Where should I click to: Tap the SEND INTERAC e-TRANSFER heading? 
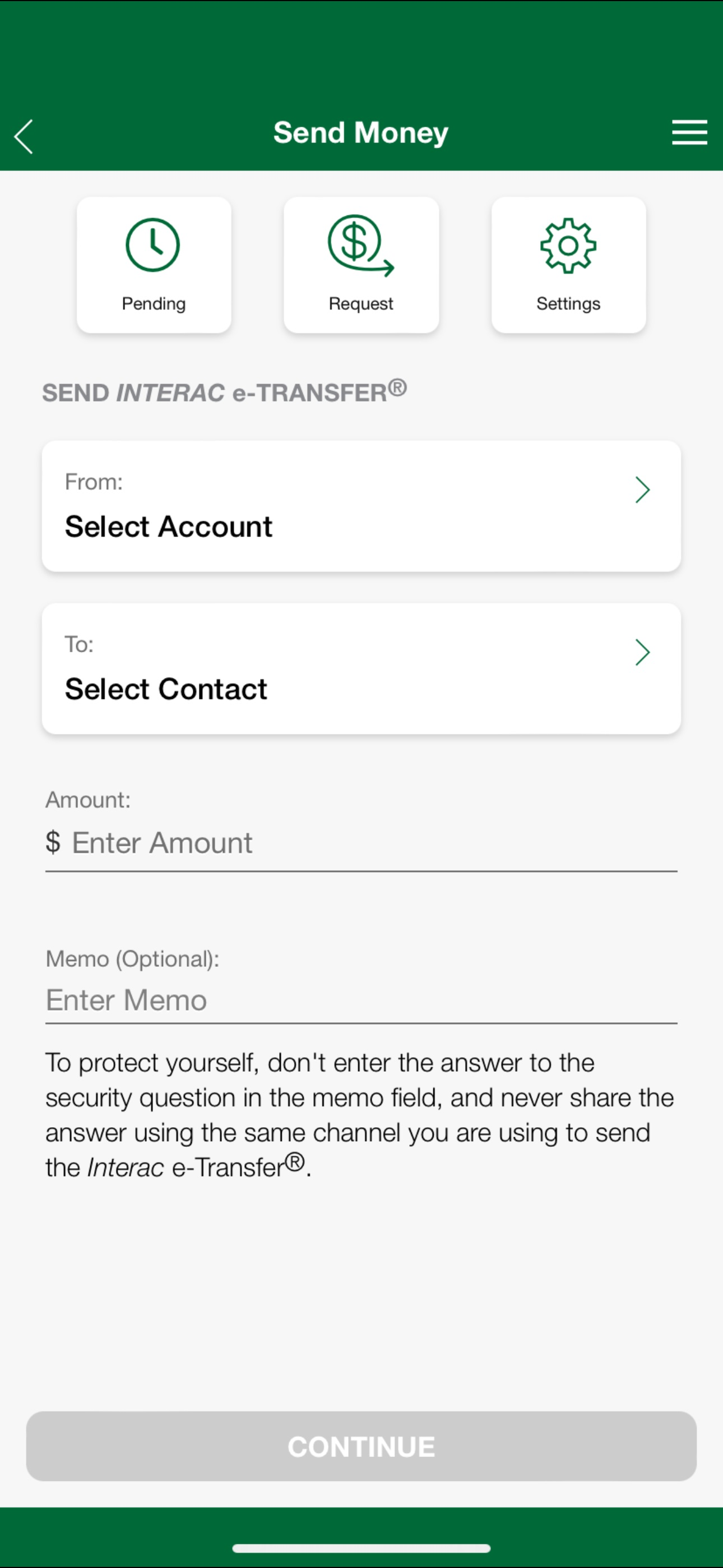point(224,391)
